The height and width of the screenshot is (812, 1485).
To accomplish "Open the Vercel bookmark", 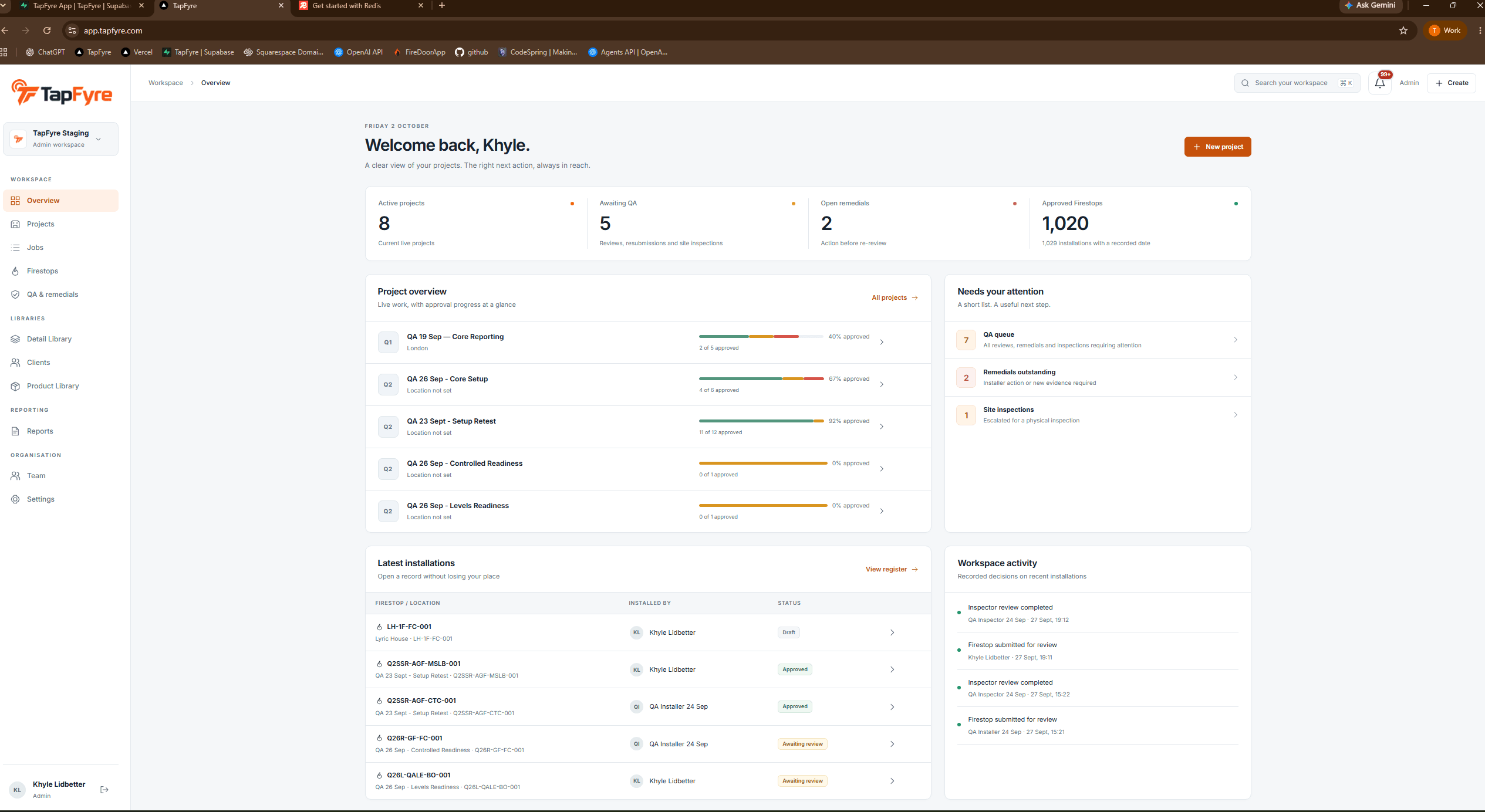I will (x=137, y=52).
